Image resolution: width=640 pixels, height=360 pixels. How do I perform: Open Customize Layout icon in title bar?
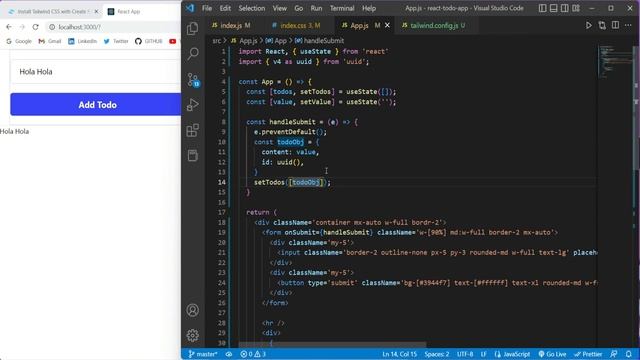point(576,8)
